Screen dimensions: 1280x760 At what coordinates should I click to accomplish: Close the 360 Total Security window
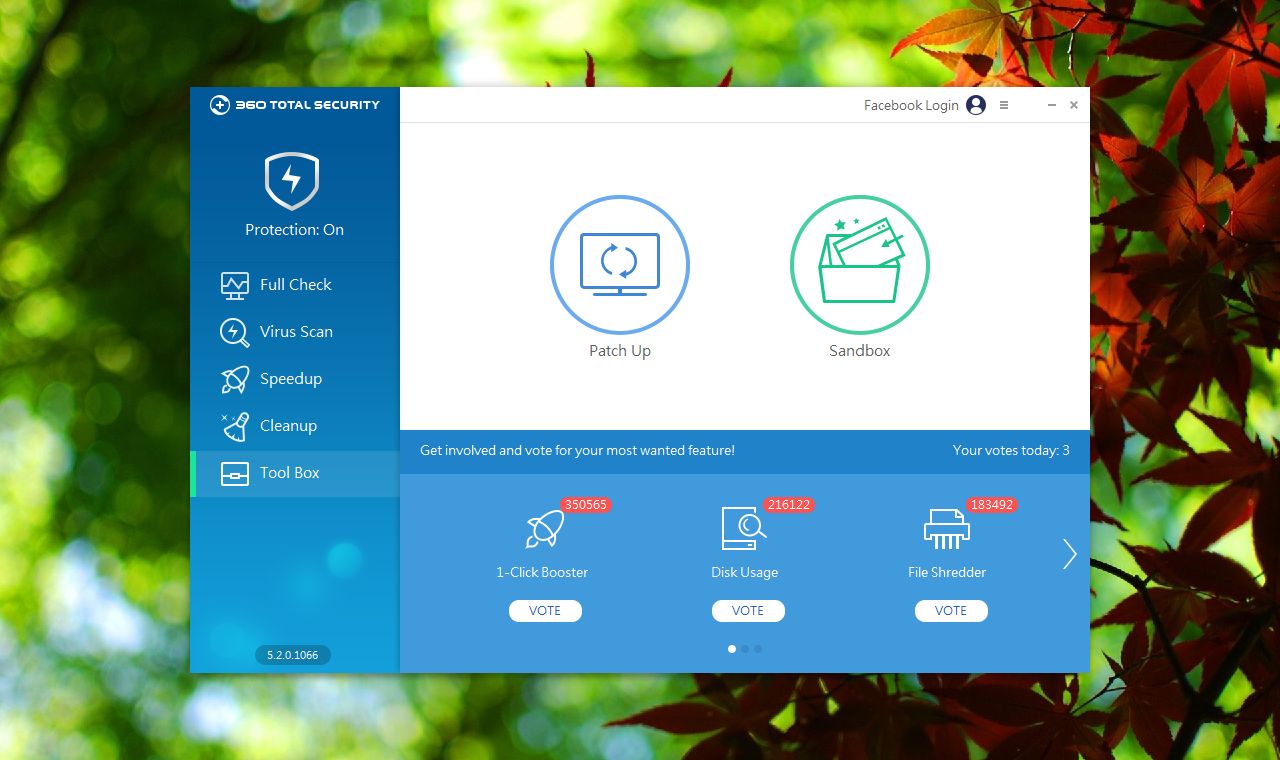1074,105
